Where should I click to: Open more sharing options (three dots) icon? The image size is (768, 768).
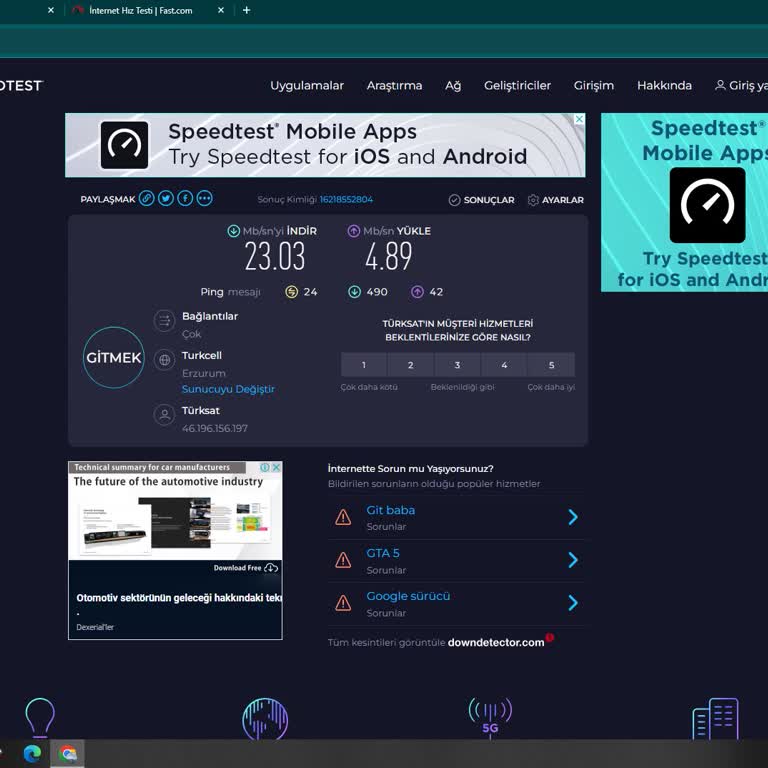205,198
